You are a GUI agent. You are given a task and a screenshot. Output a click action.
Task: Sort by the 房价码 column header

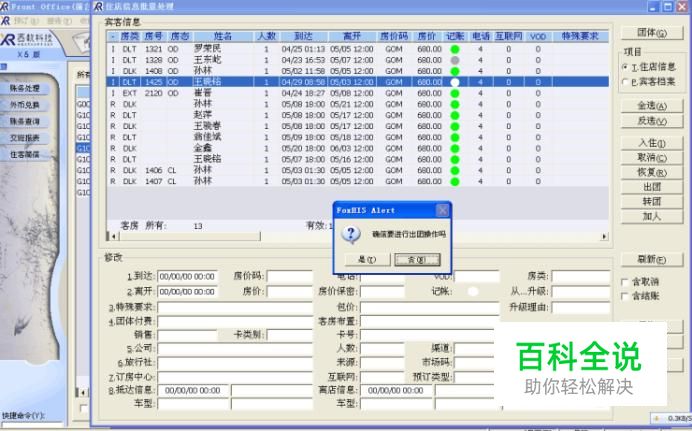394,36
